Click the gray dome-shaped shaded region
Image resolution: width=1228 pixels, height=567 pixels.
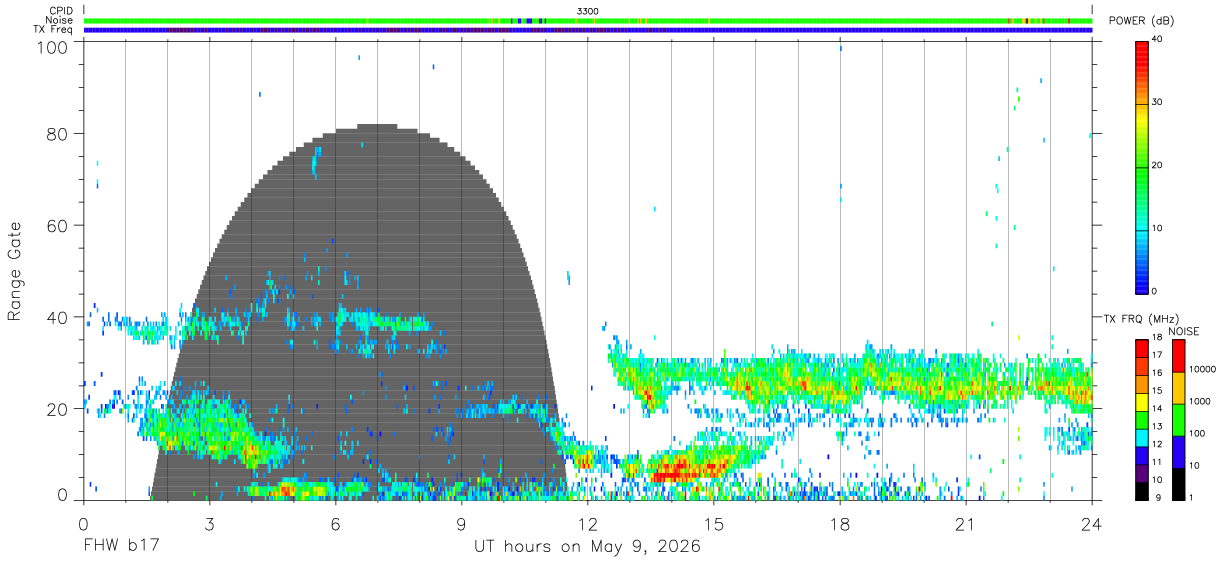(360, 311)
